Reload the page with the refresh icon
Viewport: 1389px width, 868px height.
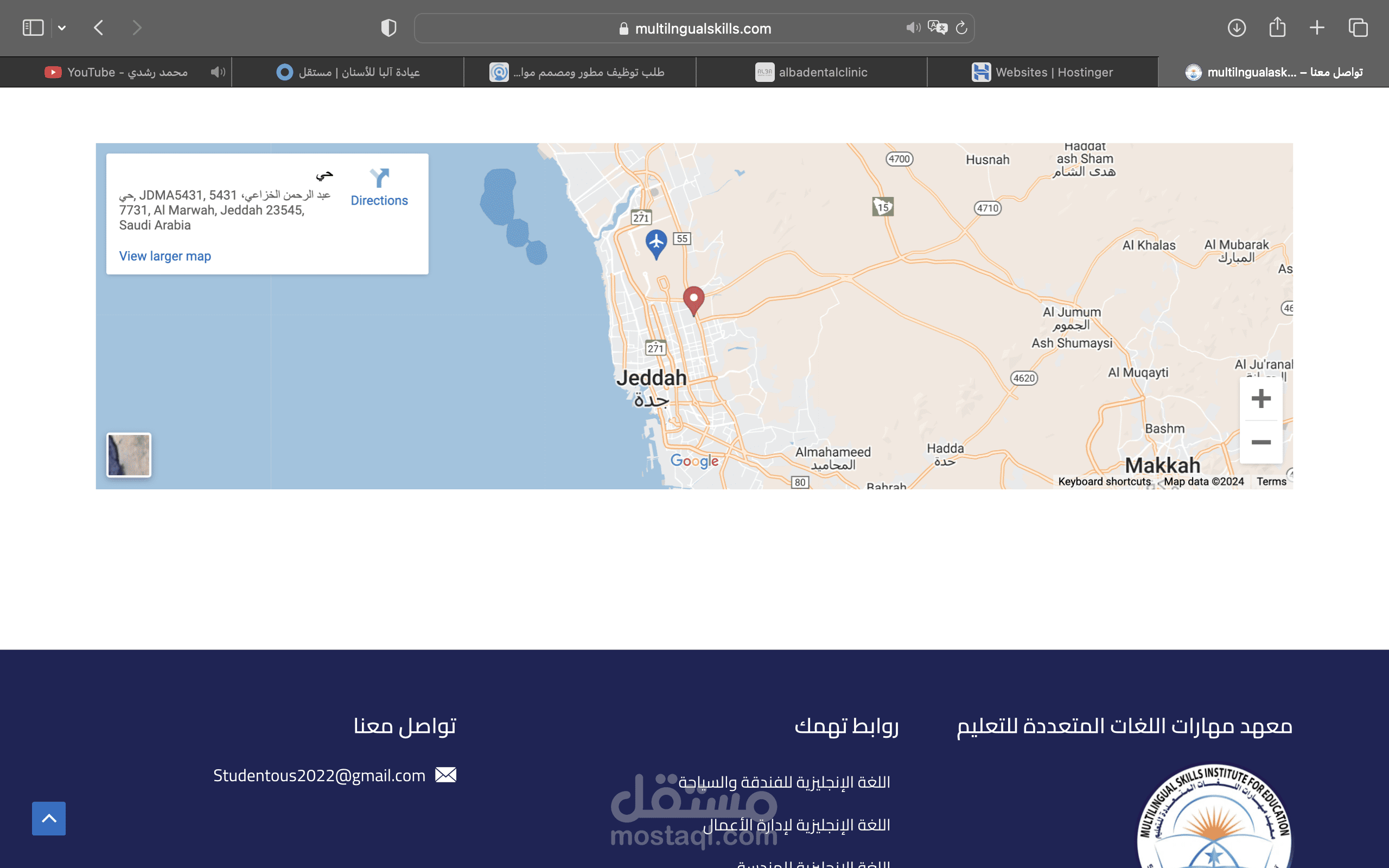pos(961,28)
